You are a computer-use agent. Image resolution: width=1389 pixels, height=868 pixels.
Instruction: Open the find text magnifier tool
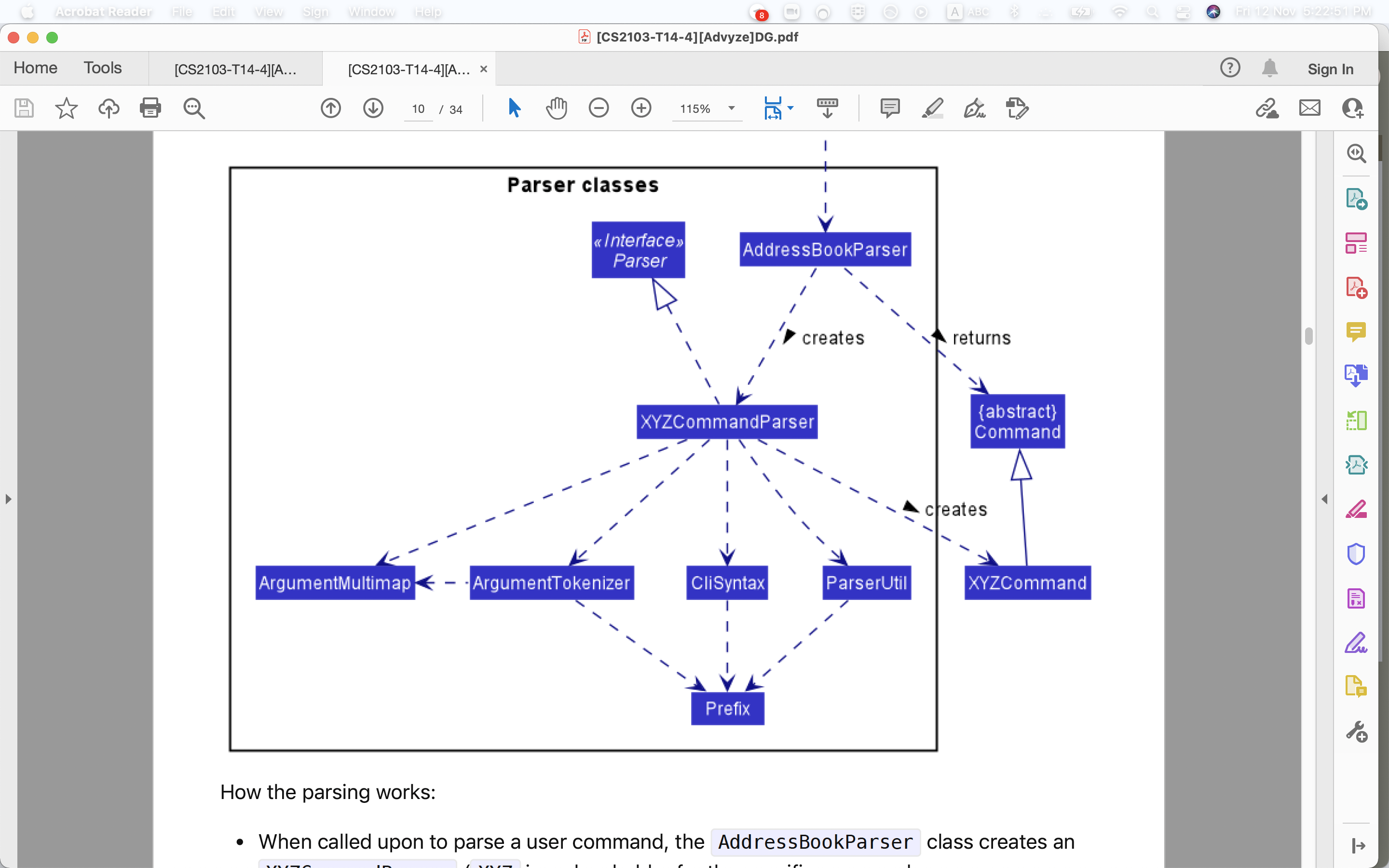[194, 108]
